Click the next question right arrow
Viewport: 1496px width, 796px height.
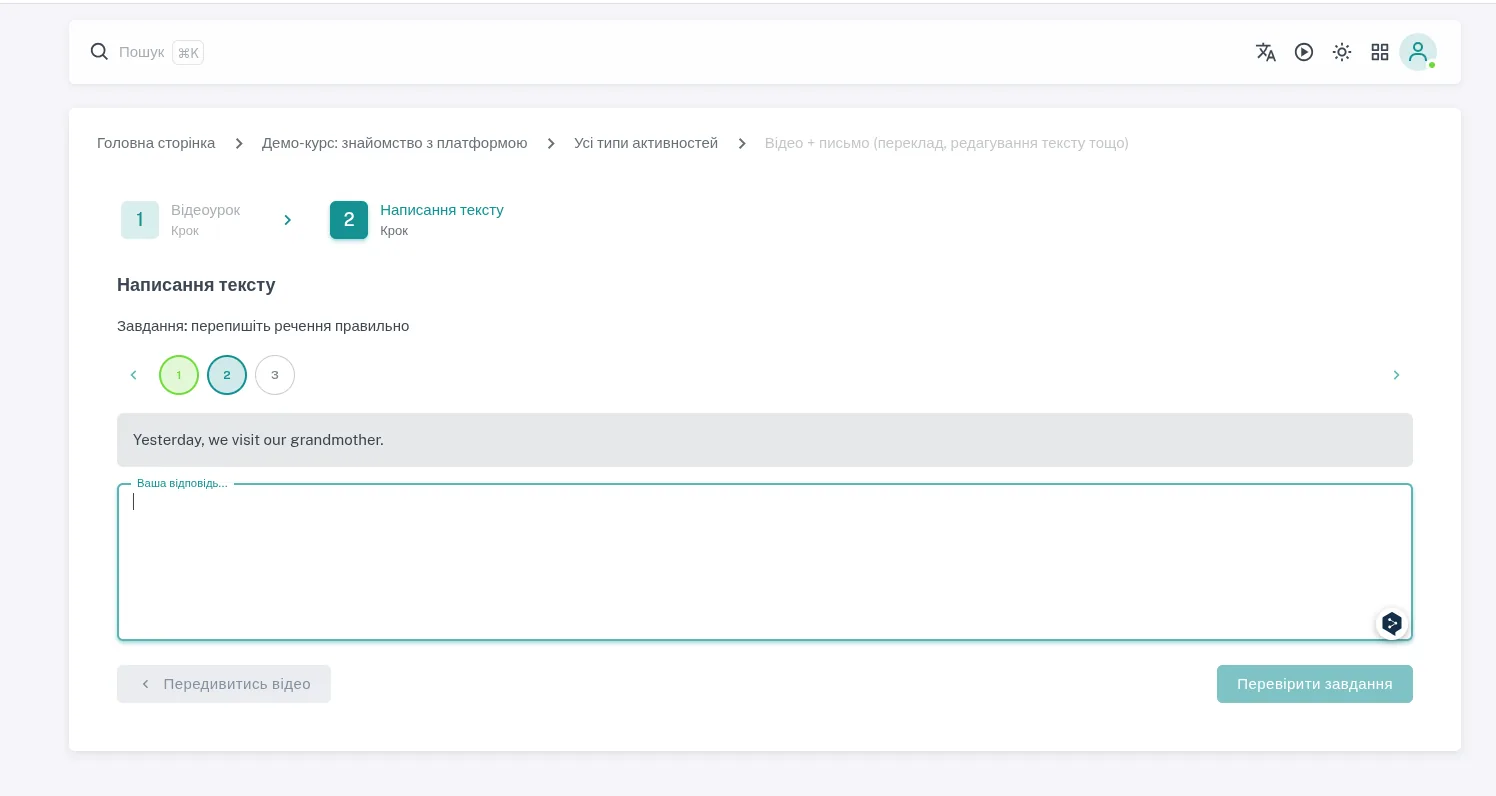1397,375
